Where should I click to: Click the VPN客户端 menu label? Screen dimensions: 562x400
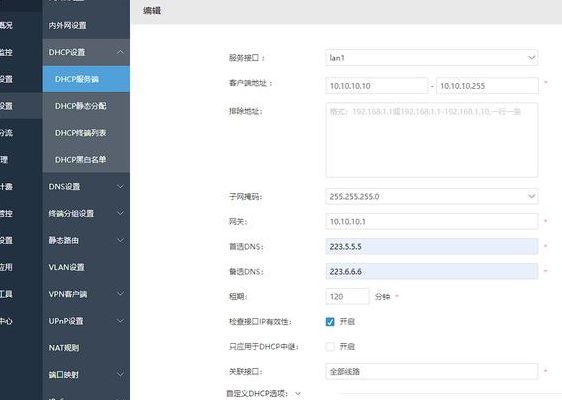pos(68,294)
